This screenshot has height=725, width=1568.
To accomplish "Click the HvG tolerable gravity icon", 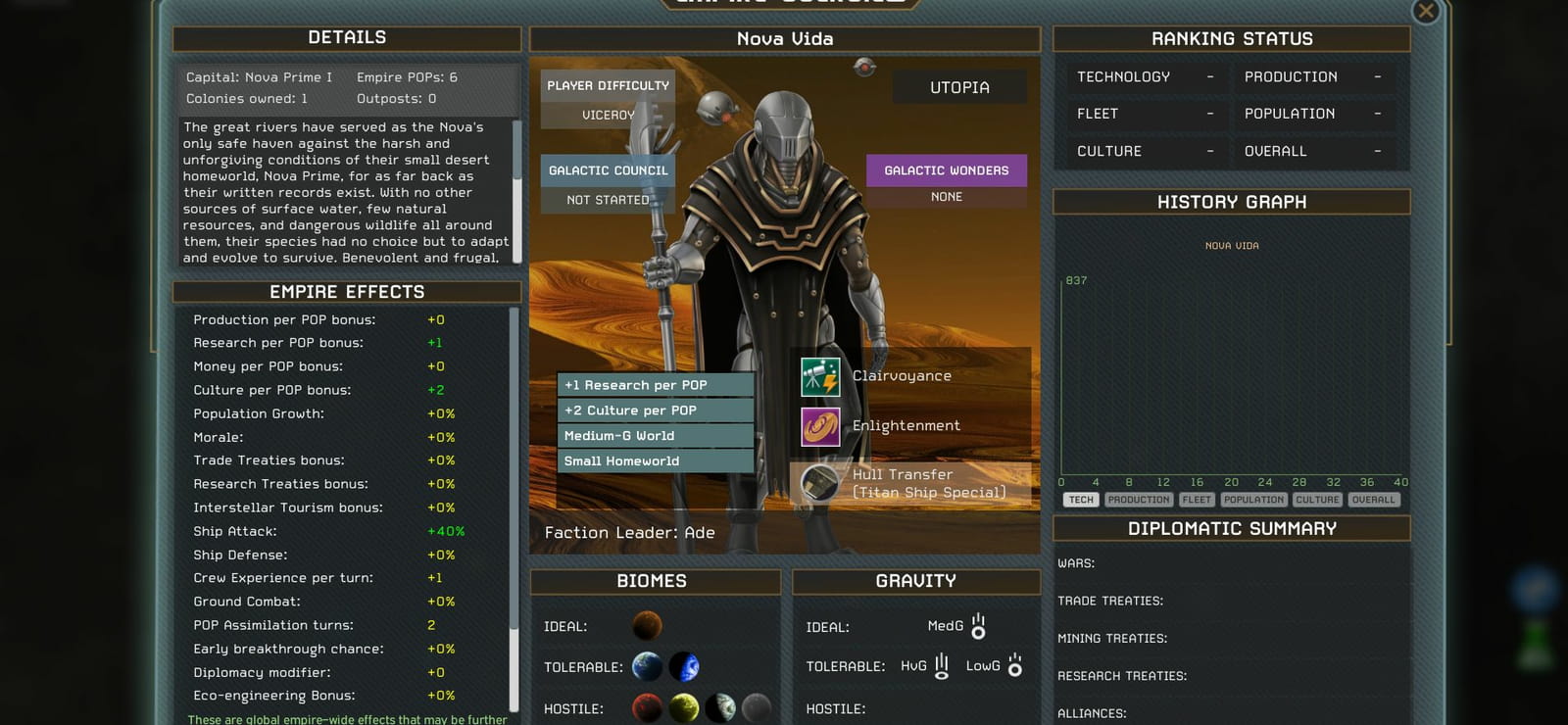I will coord(942,666).
